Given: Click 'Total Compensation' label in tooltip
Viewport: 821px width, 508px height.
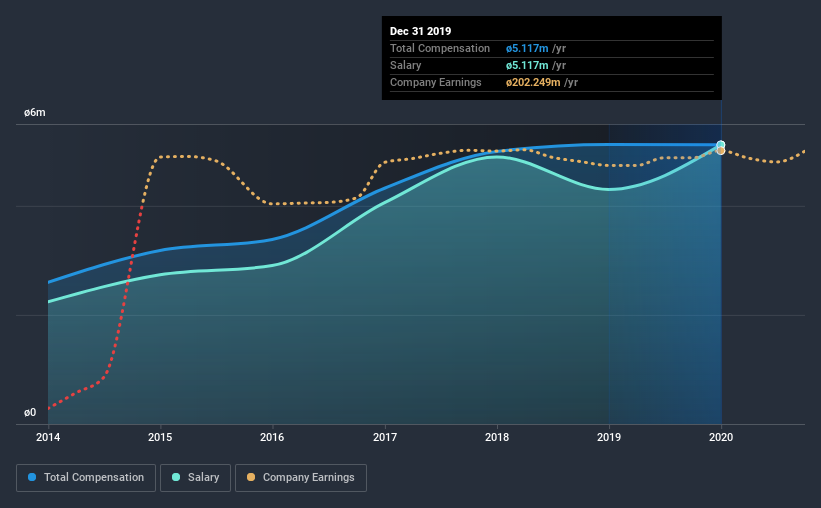Looking at the screenshot, I should click(x=440, y=49).
